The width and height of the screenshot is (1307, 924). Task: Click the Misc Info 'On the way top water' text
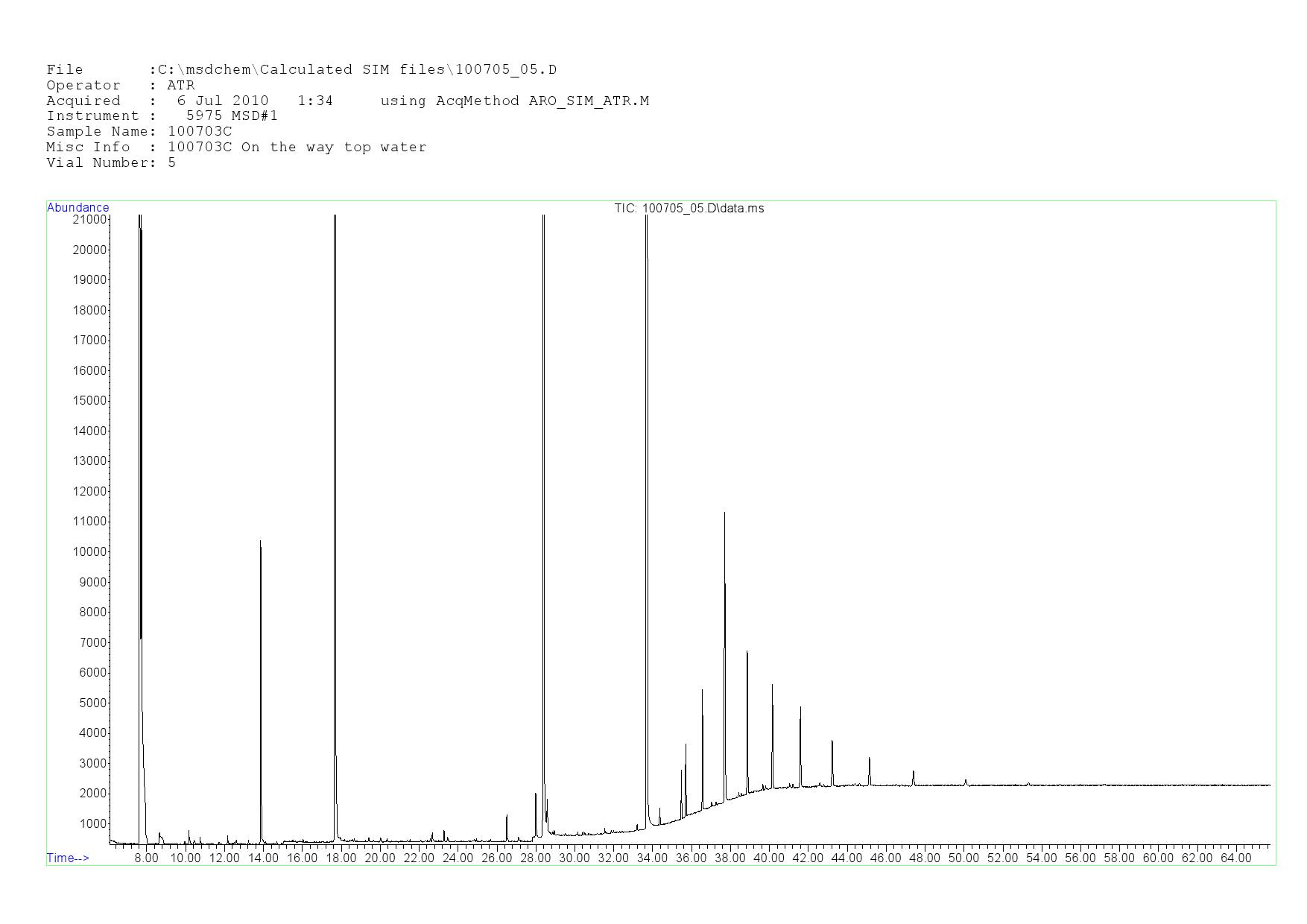(333, 148)
